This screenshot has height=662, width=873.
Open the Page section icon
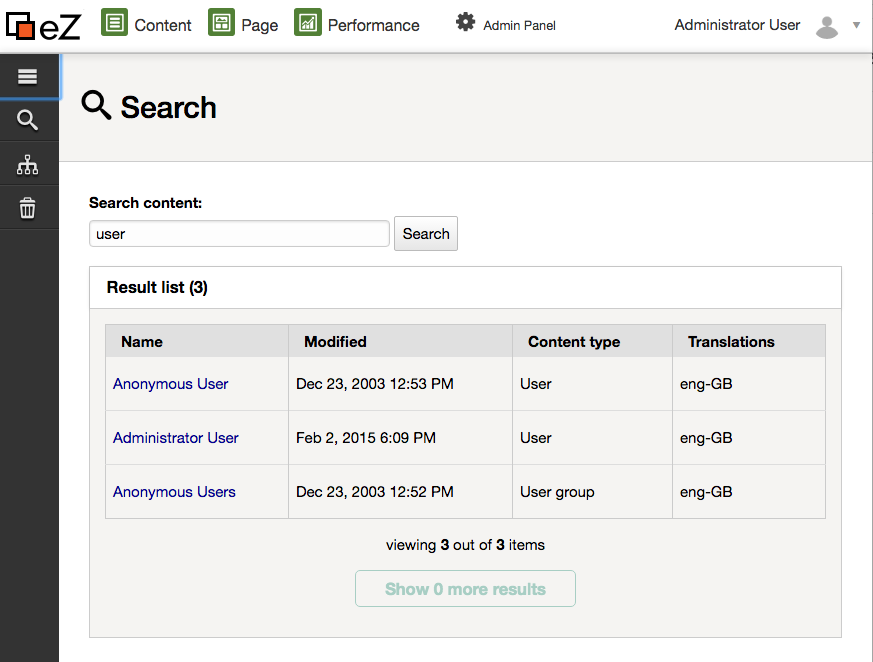point(221,22)
